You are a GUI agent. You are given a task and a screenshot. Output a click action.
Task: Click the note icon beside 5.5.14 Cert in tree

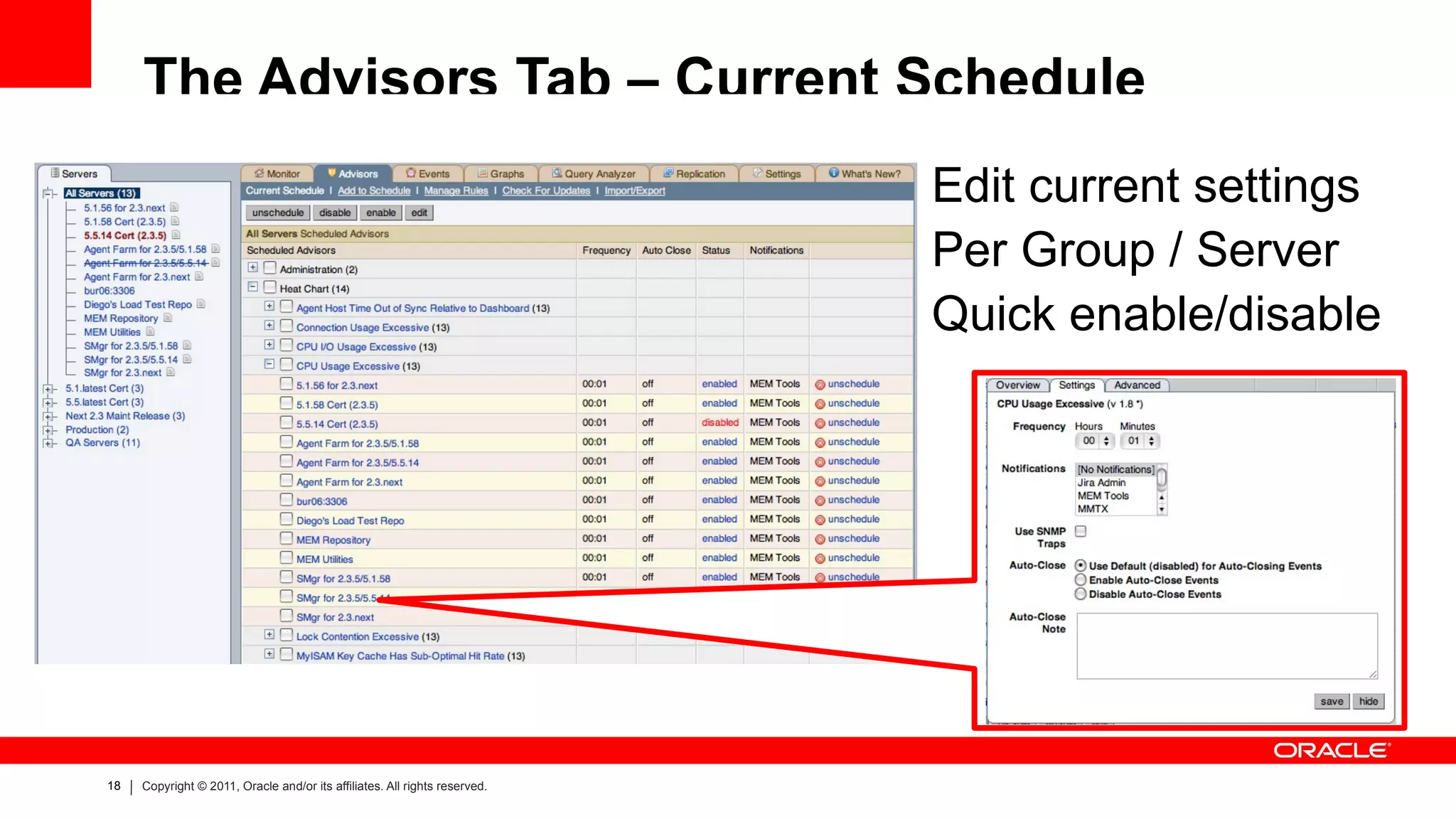pyautogui.click(x=176, y=235)
